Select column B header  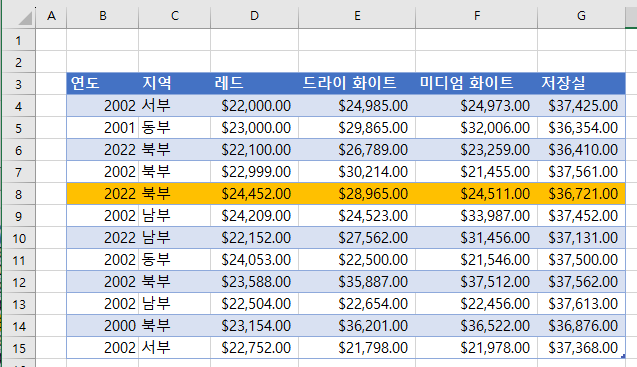click(102, 16)
